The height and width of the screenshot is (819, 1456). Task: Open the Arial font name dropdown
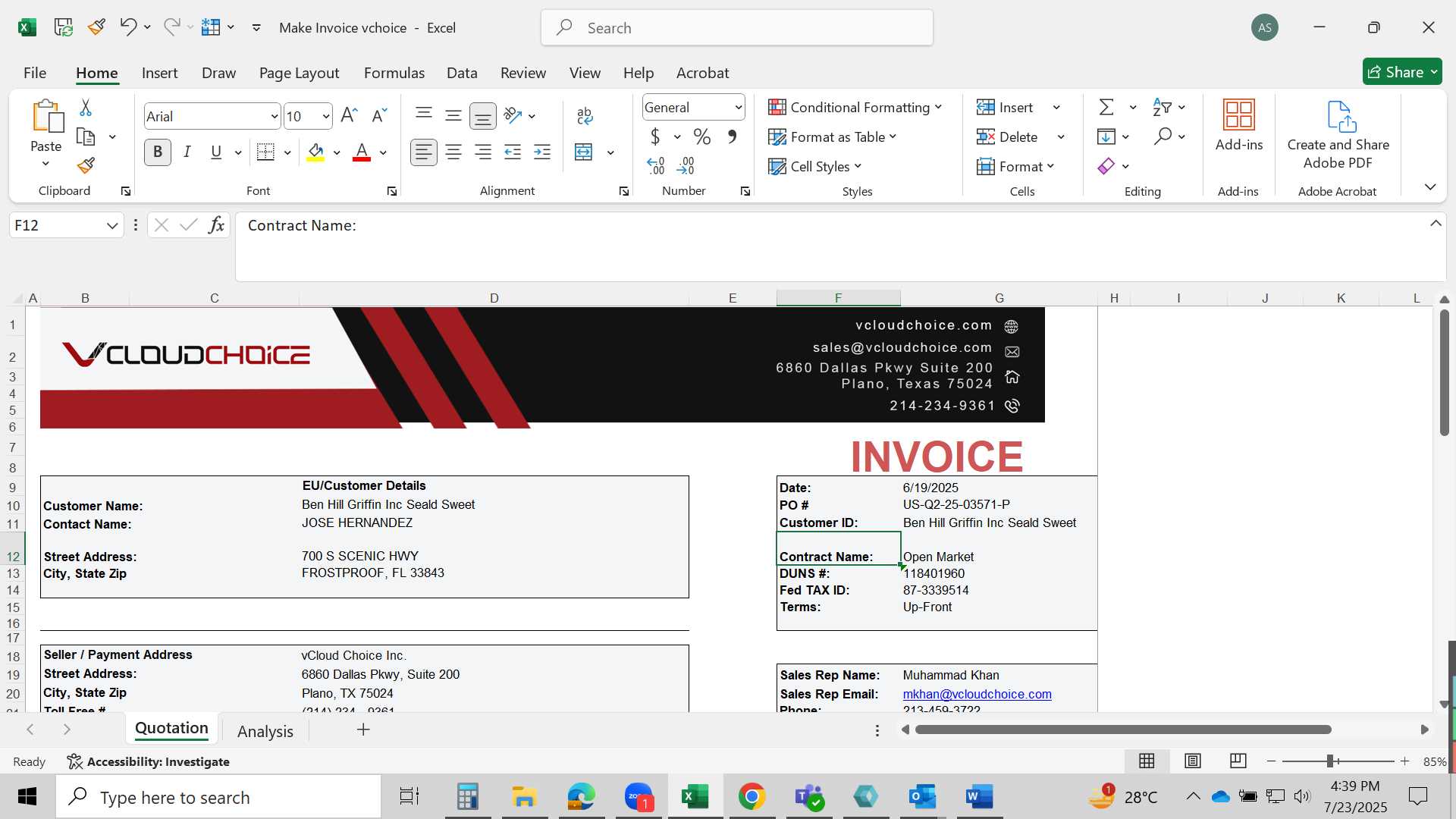274,117
